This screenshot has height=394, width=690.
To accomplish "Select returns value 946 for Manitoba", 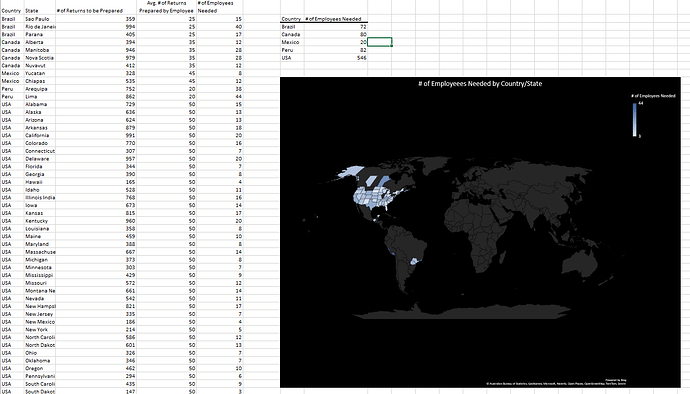I will coord(130,50).
